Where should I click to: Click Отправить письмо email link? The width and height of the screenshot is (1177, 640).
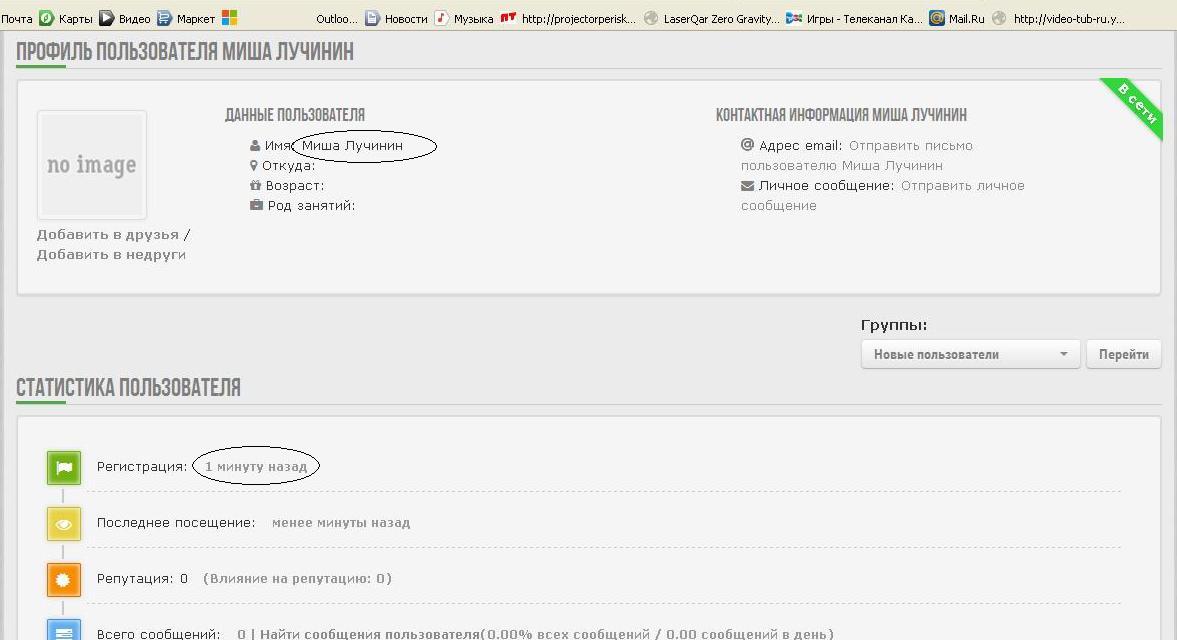pyautogui.click(x=910, y=146)
